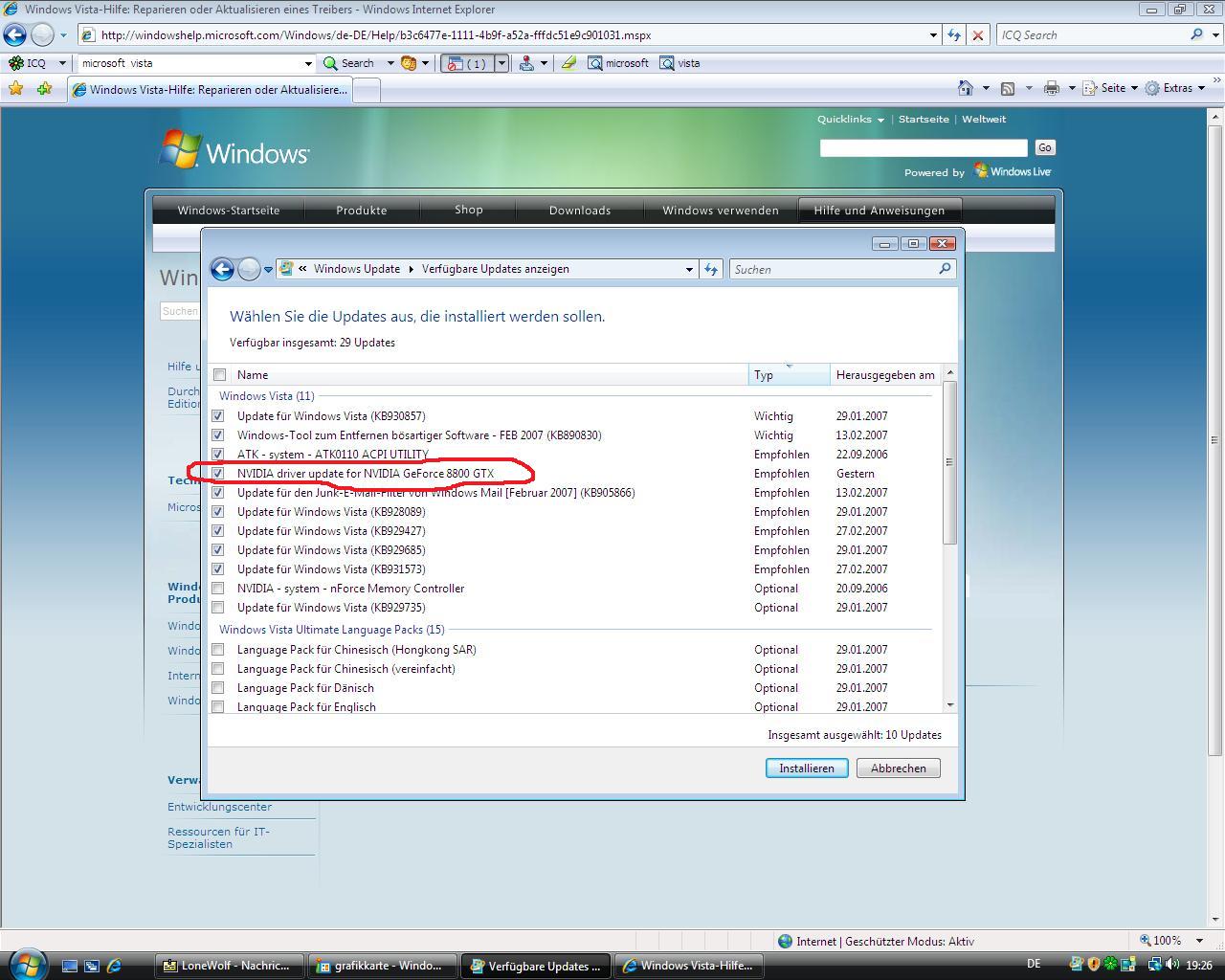Click the new tab button

click(x=367, y=89)
